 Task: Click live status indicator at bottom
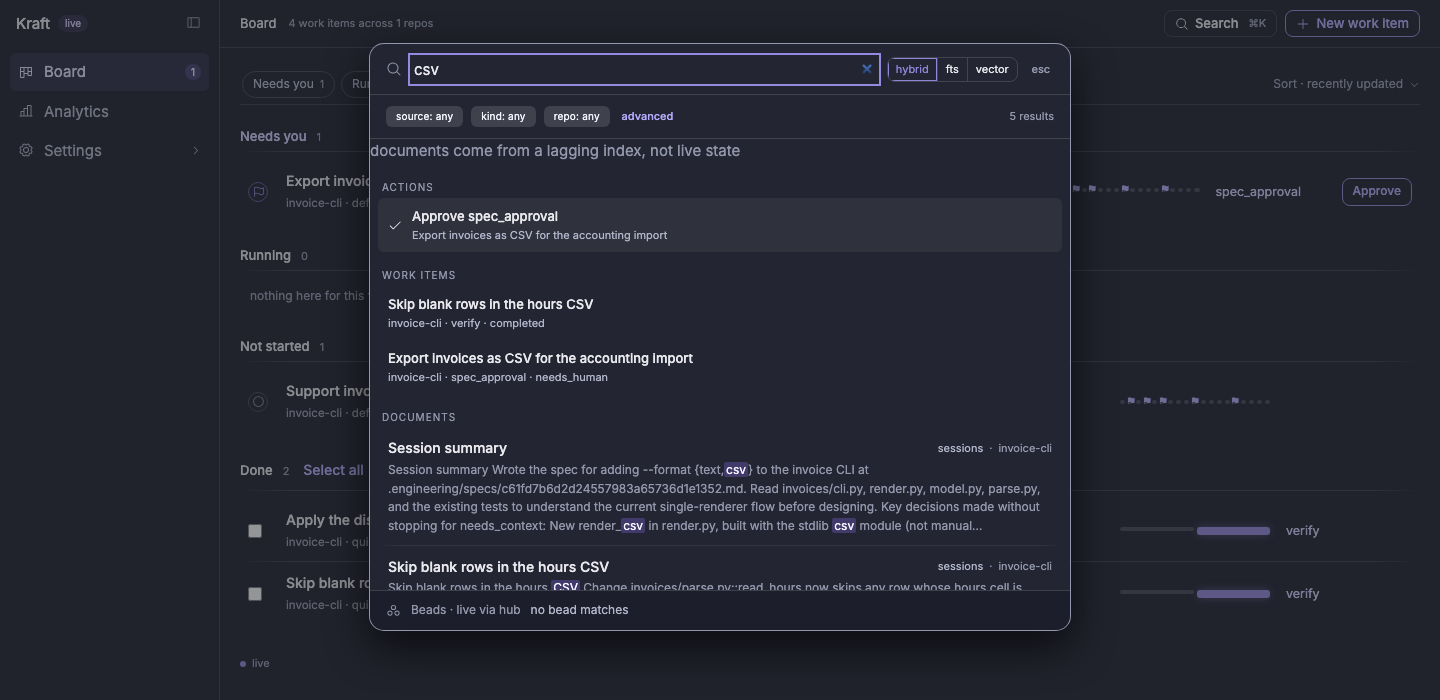[255, 663]
